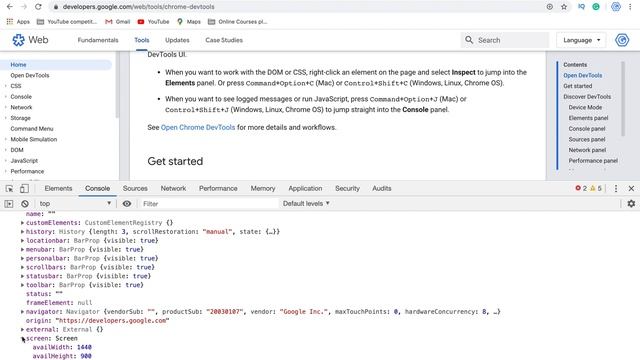
Task: Select the Tools tab on the site
Action: 142,40
